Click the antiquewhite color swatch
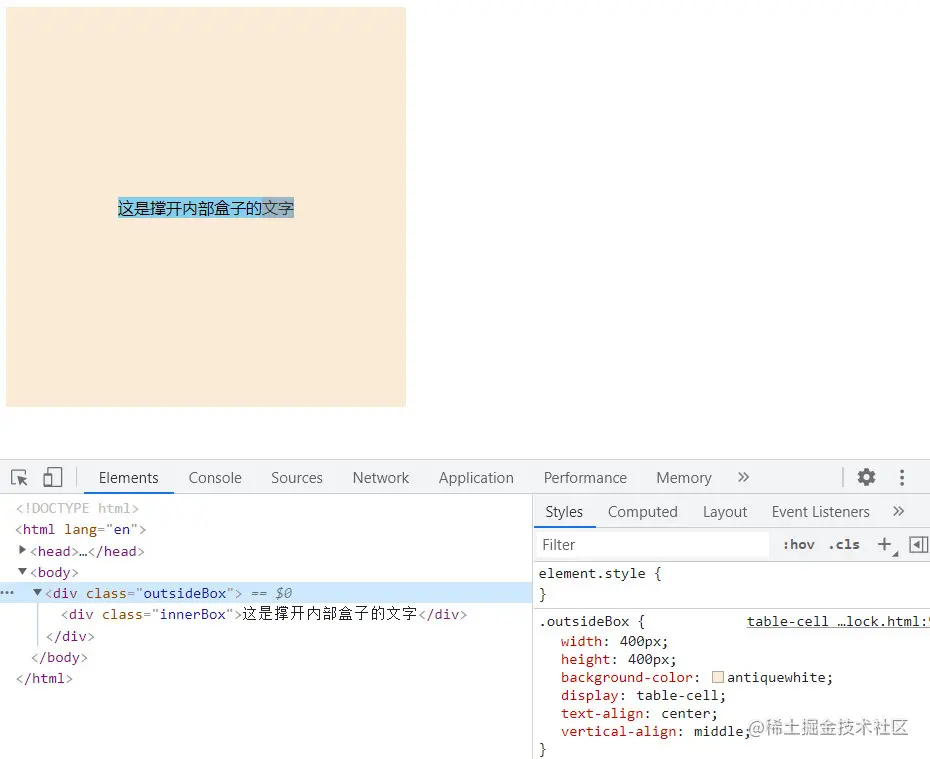Screen dimensions: 930x759 coord(718,677)
